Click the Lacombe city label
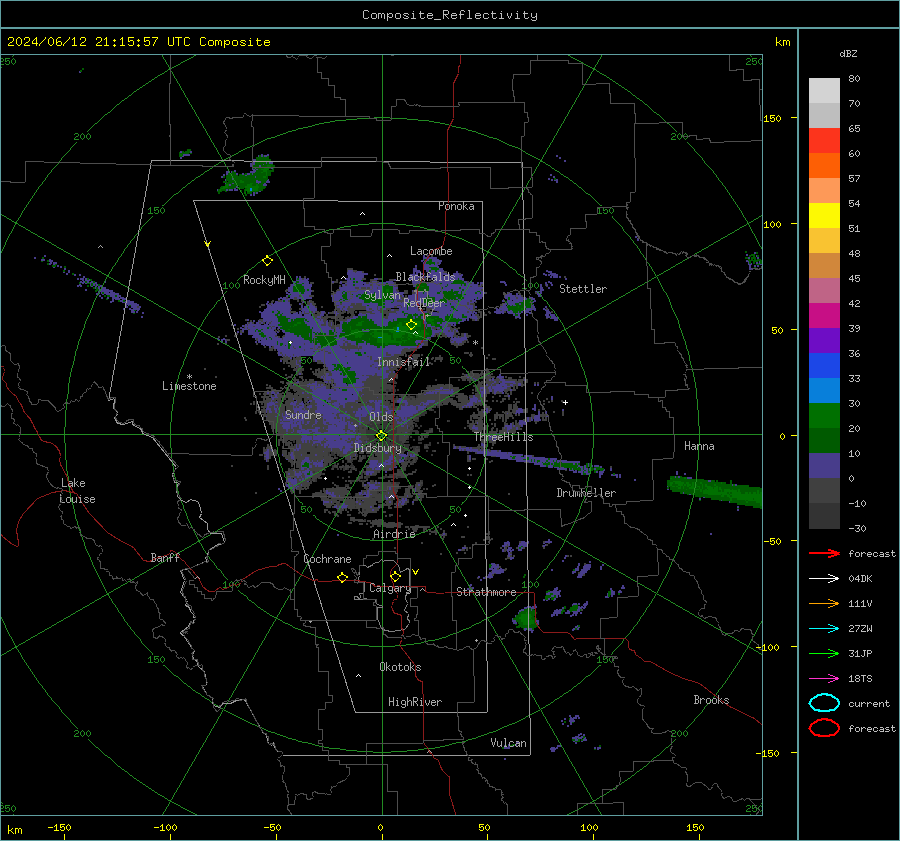The image size is (900, 841). (431, 251)
